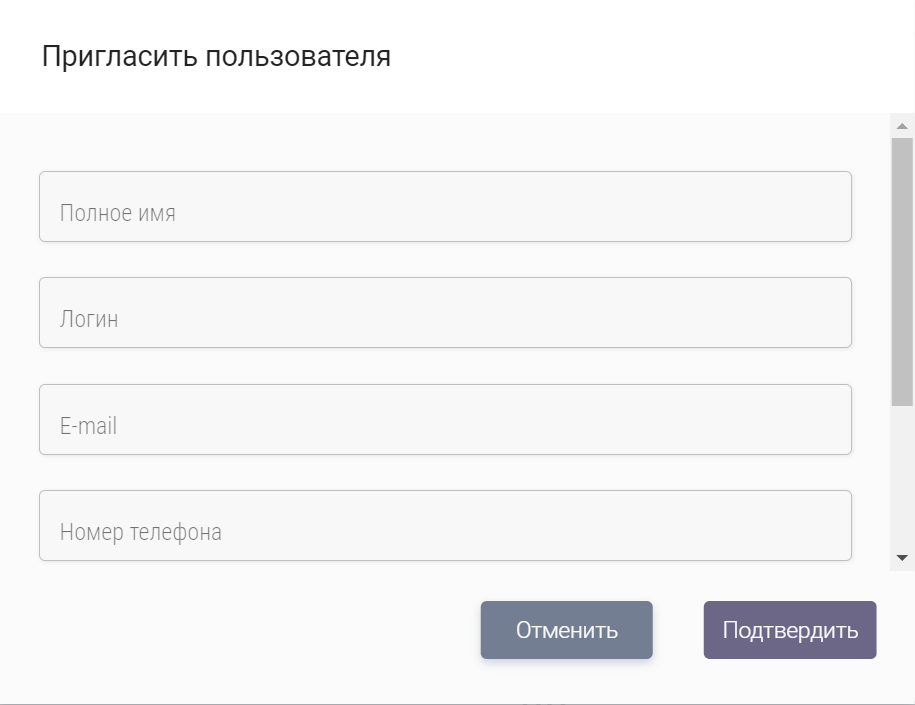Screen dimensions: 915x705
Task: Click the Полное имя placeholder text
Action: pyautogui.click(x=118, y=213)
